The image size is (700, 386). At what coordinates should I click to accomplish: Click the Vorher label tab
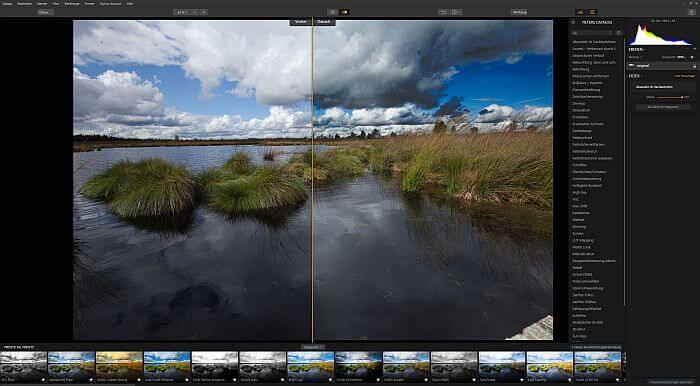(x=300, y=22)
